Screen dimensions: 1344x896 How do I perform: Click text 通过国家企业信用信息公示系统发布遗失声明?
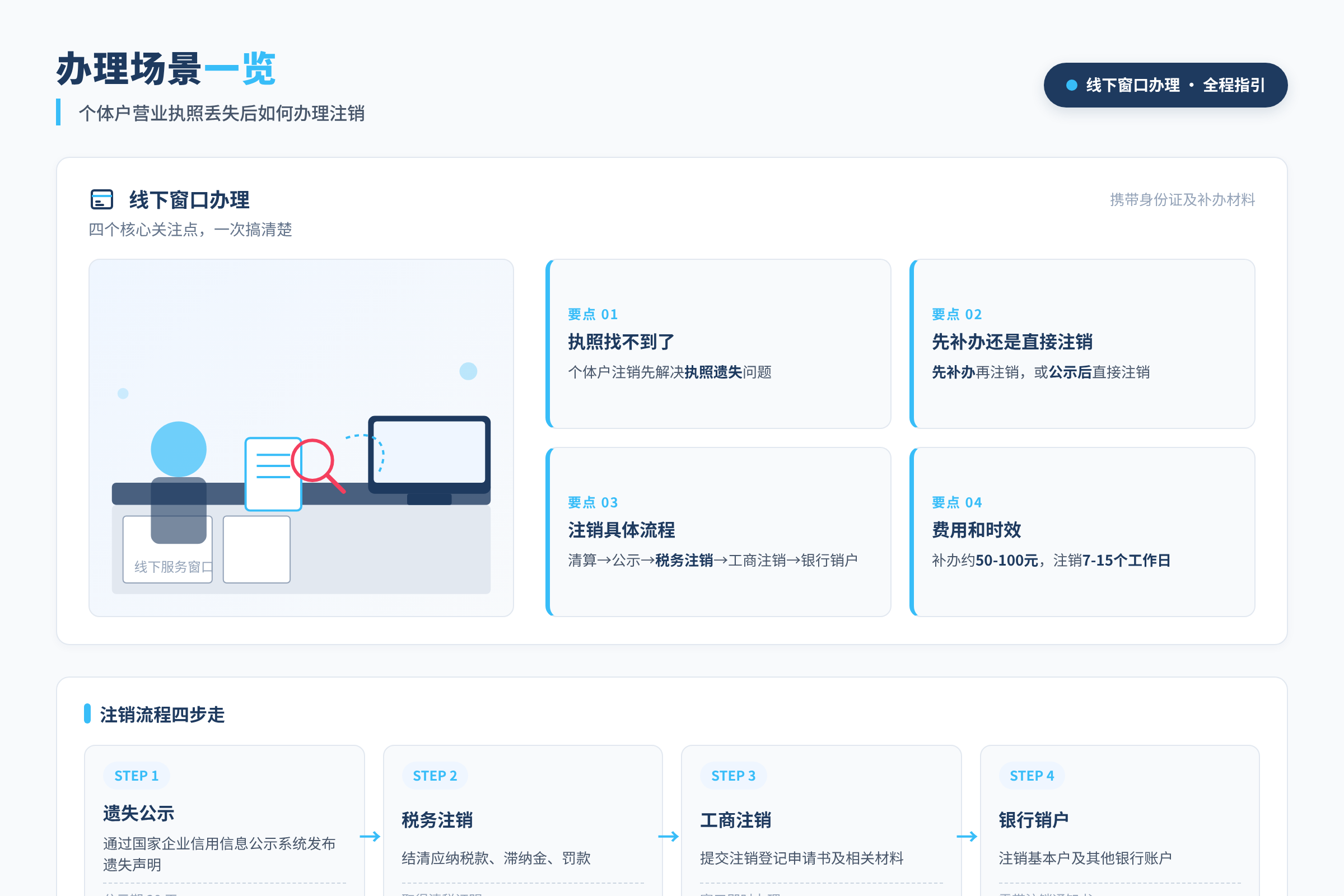coord(220,853)
